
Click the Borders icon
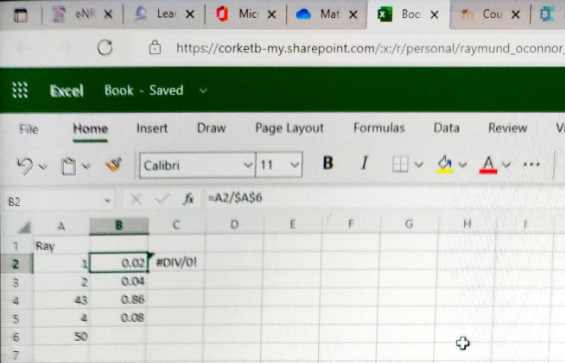400,165
